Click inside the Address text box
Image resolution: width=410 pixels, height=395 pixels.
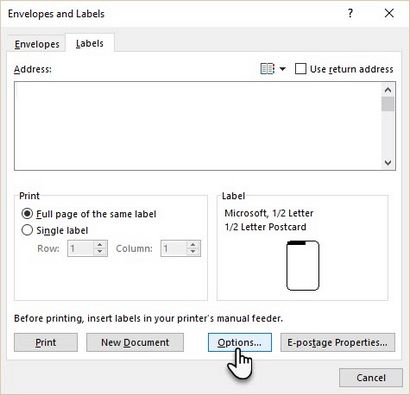(197, 126)
